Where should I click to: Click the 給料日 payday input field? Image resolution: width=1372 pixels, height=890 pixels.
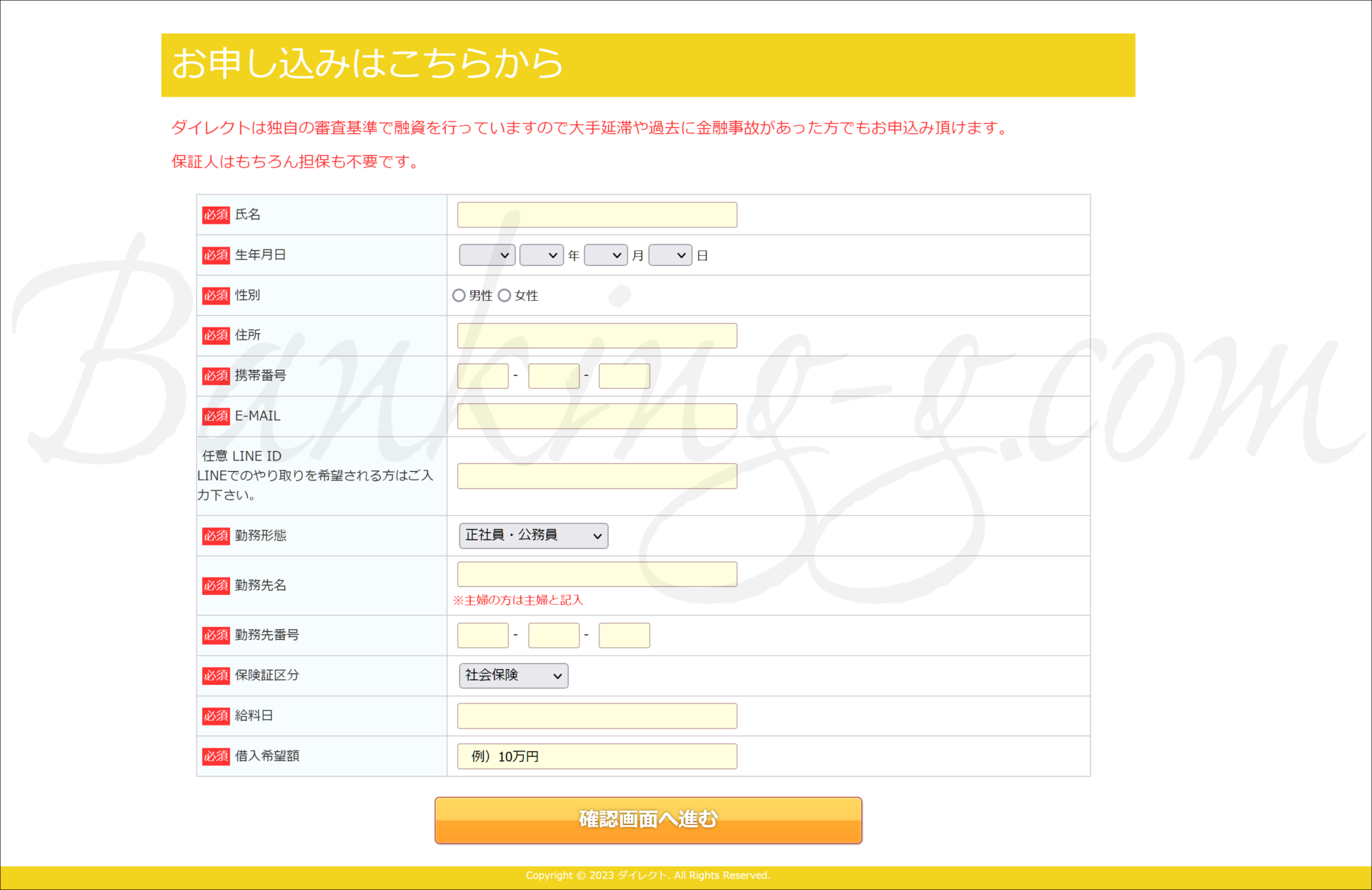[x=597, y=716]
